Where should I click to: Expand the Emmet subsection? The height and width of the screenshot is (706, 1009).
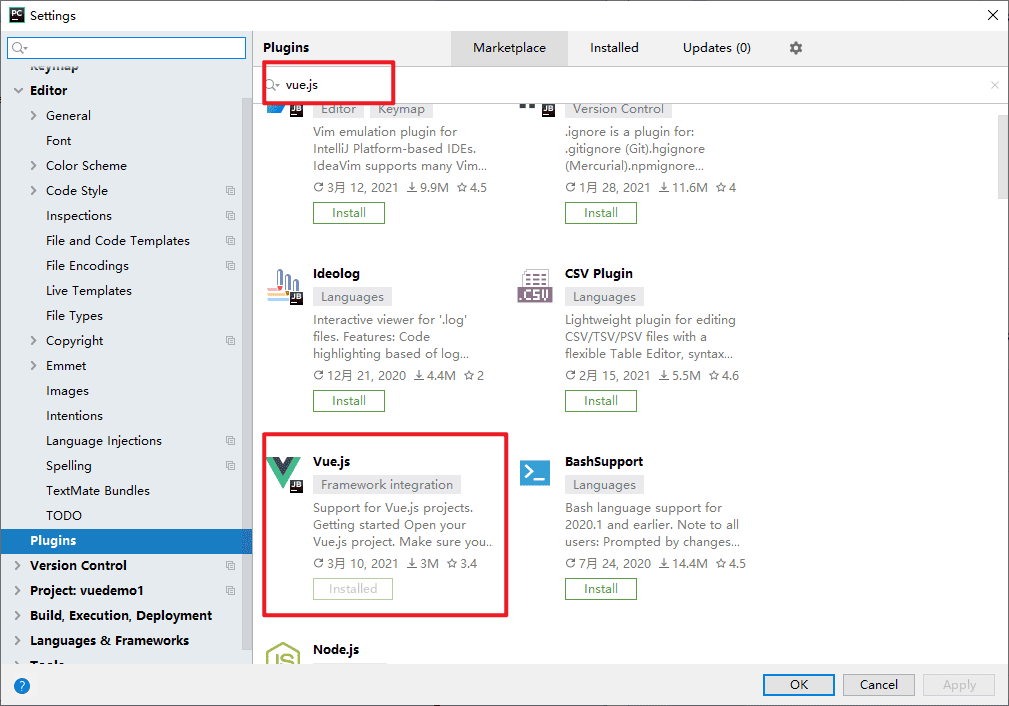click(x=33, y=366)
